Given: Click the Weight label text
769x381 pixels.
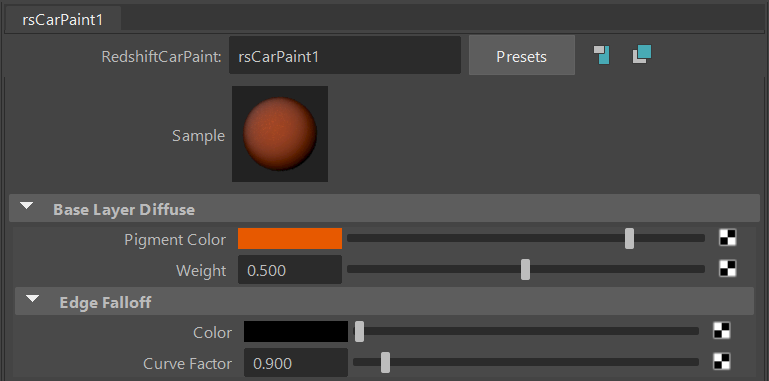Looking at the screenshot, I should 201,271.
